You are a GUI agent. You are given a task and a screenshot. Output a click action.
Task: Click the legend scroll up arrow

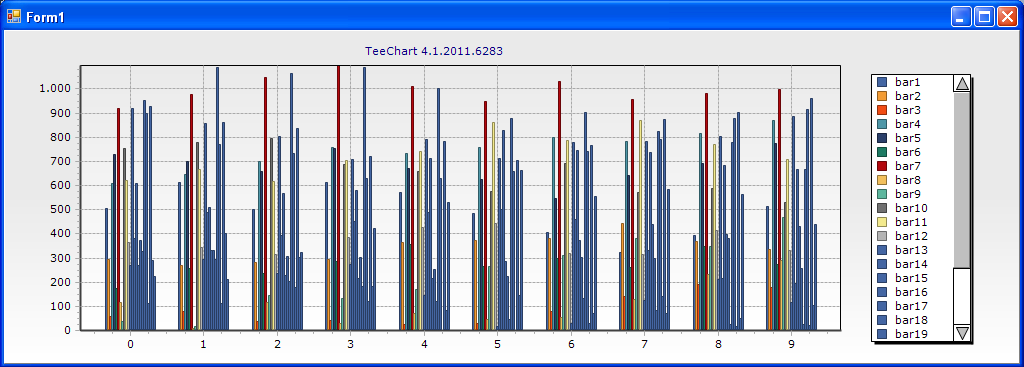click(962, 84)
